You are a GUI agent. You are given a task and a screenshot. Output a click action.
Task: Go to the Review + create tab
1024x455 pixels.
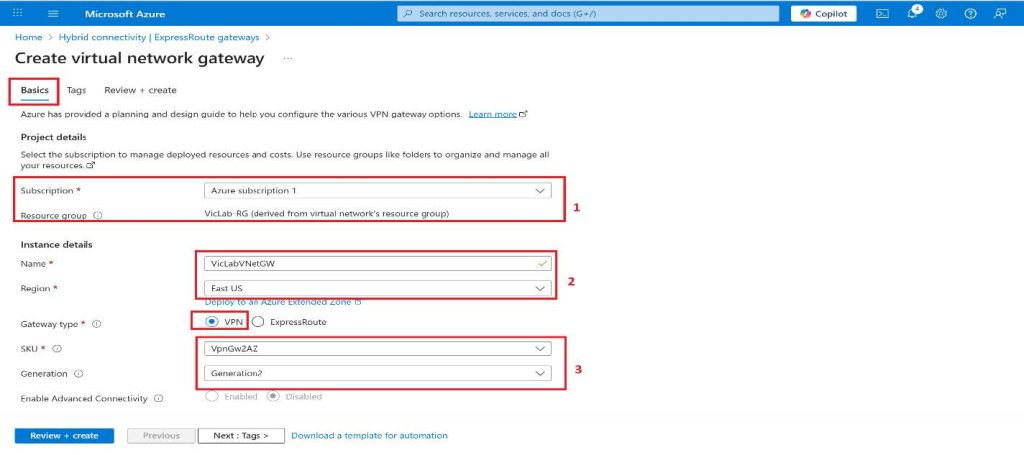pos(140,90)
